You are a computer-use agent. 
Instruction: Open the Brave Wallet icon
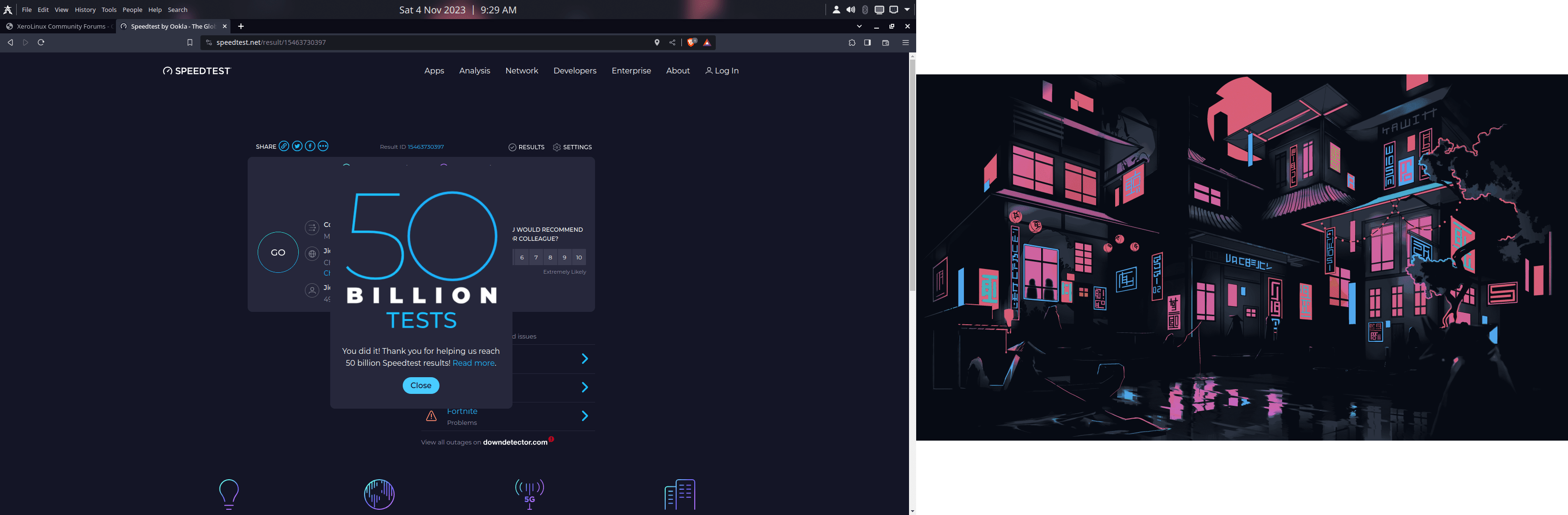pyautogui.click(x=886, y=42)
